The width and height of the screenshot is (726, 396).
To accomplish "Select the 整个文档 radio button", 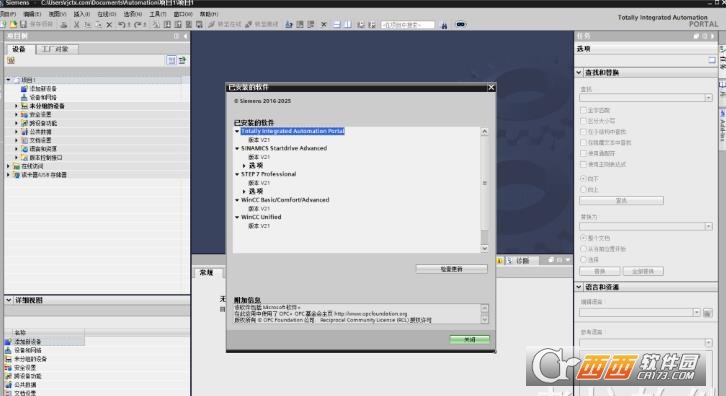I will pos(583,238).
